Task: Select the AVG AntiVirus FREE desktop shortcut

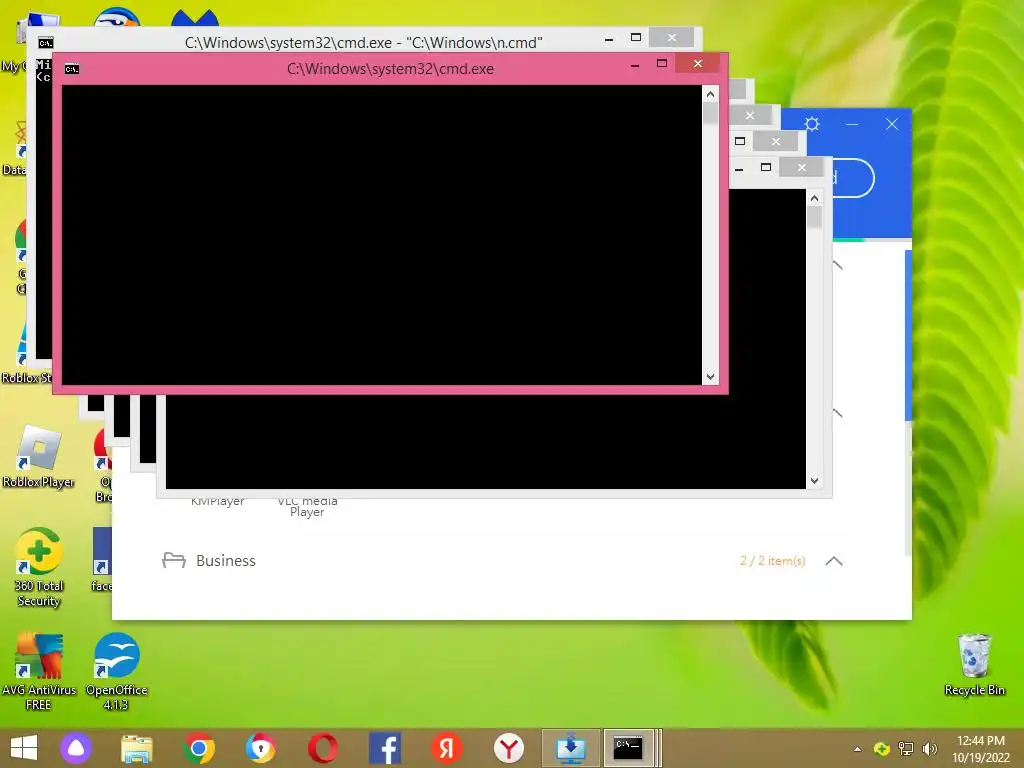Action: click(x=39, y=671)
